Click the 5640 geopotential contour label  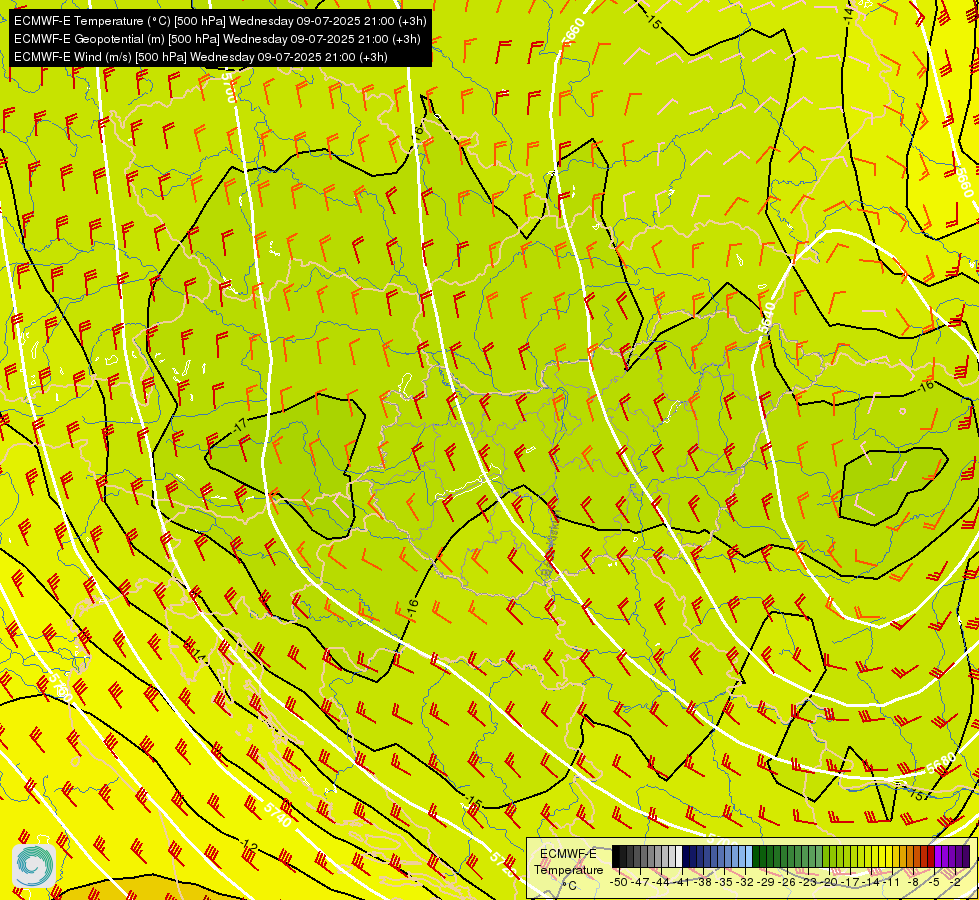point(767,317)
